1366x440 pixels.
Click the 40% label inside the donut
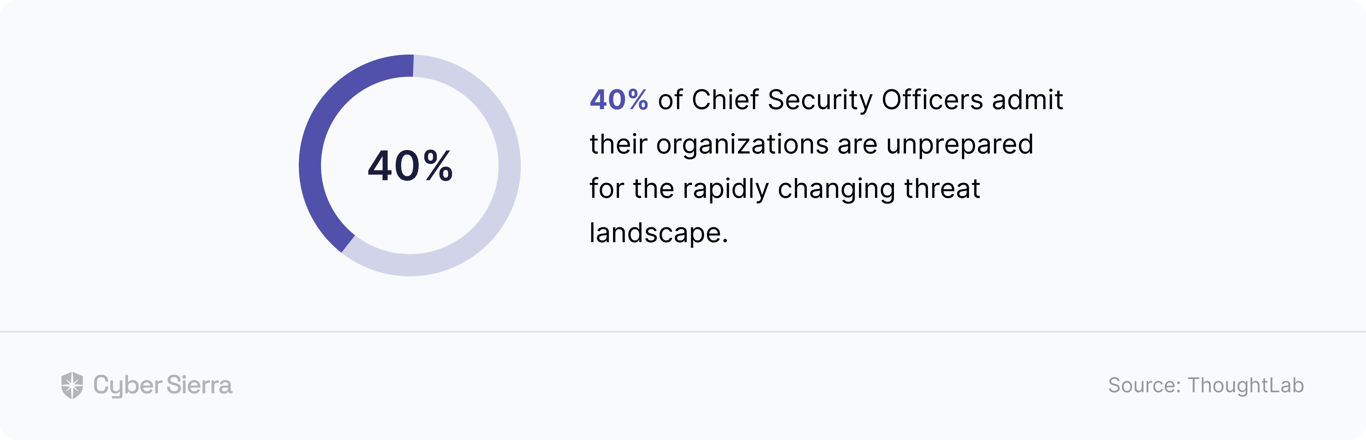pyautogui.click(x=410, y=166)
